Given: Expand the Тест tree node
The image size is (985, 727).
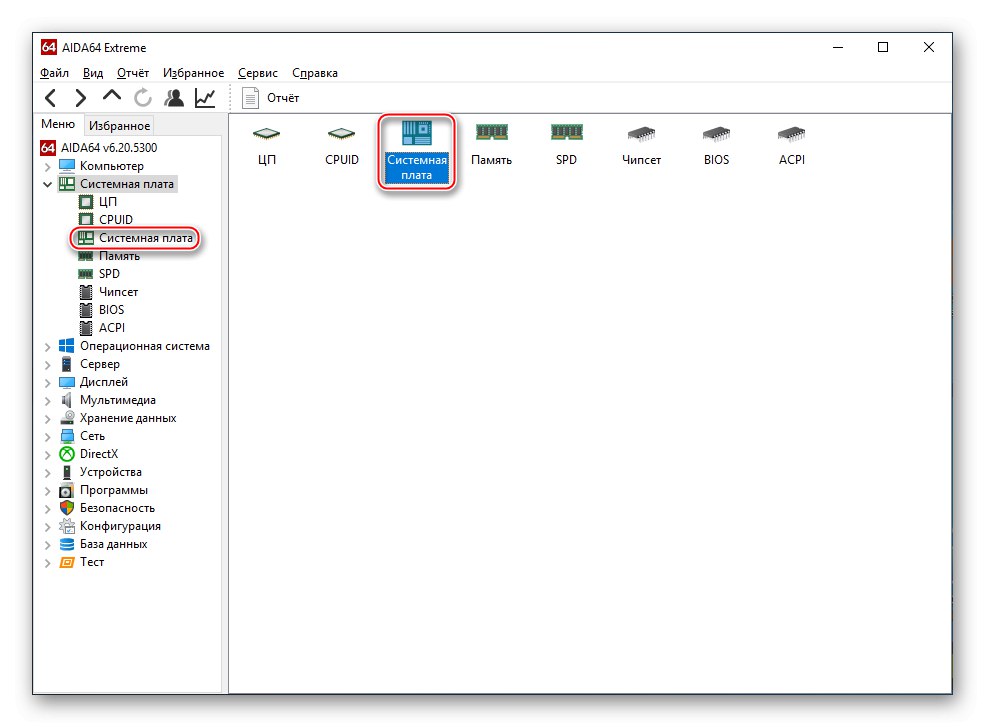Looking at the screenshot, I should 47,563.
